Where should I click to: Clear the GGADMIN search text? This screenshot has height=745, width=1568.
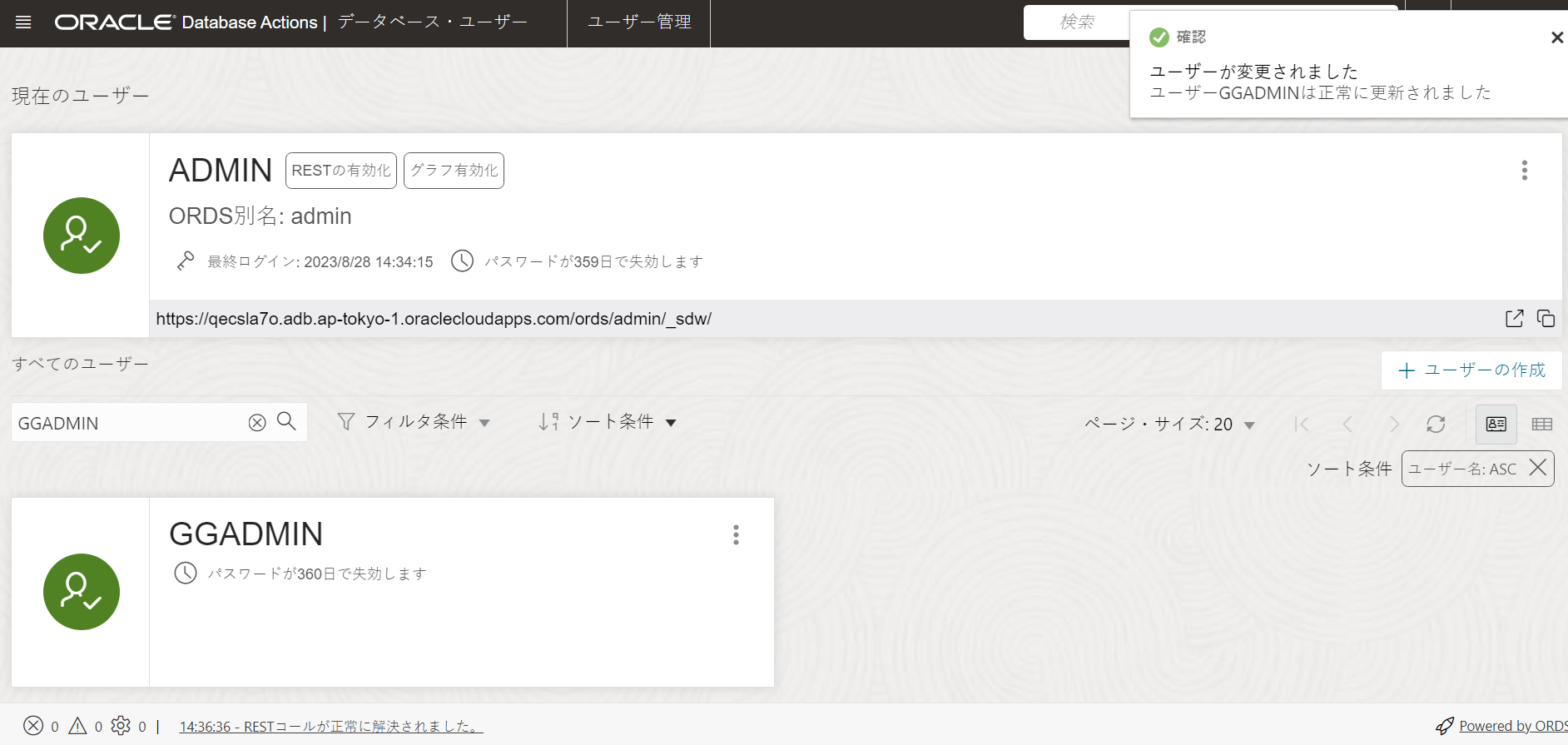[257, 423]
